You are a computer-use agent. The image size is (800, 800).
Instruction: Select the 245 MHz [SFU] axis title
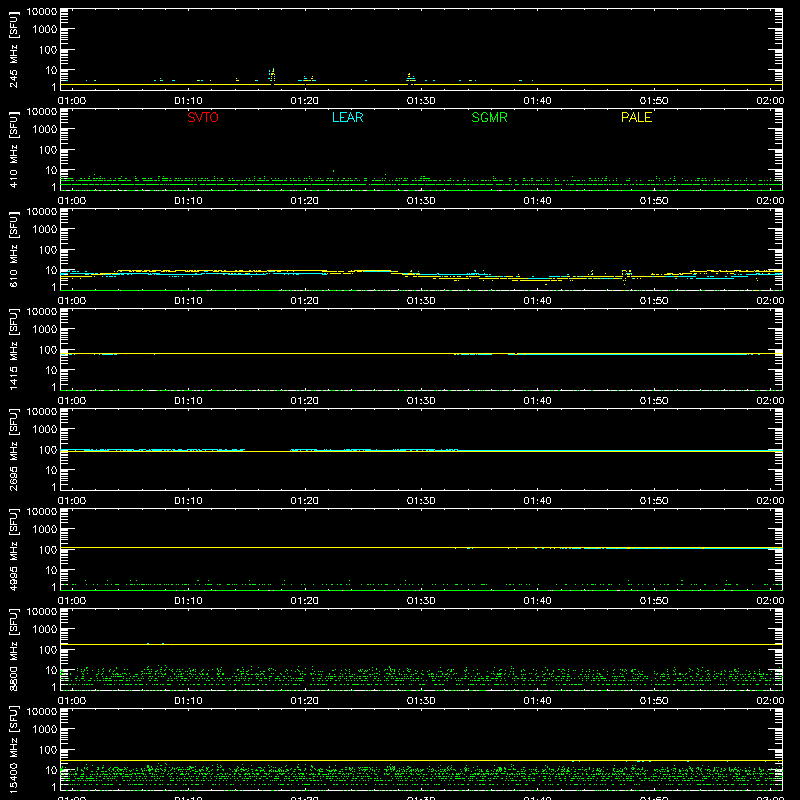tap(14, 49)
